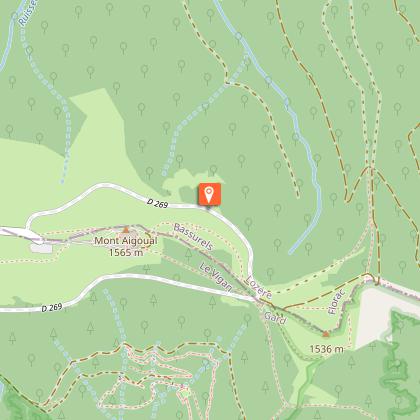Click the Mont Aigoual place label
This screenshot has width=420, height=420.
126,241
